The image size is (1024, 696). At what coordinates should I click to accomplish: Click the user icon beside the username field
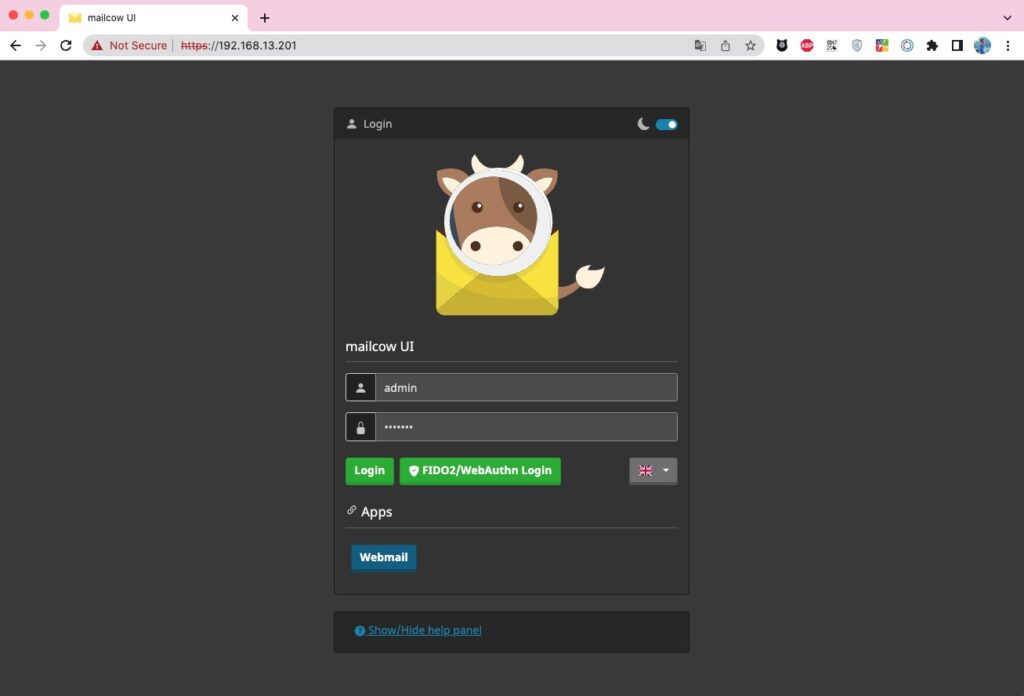point(360,388)
